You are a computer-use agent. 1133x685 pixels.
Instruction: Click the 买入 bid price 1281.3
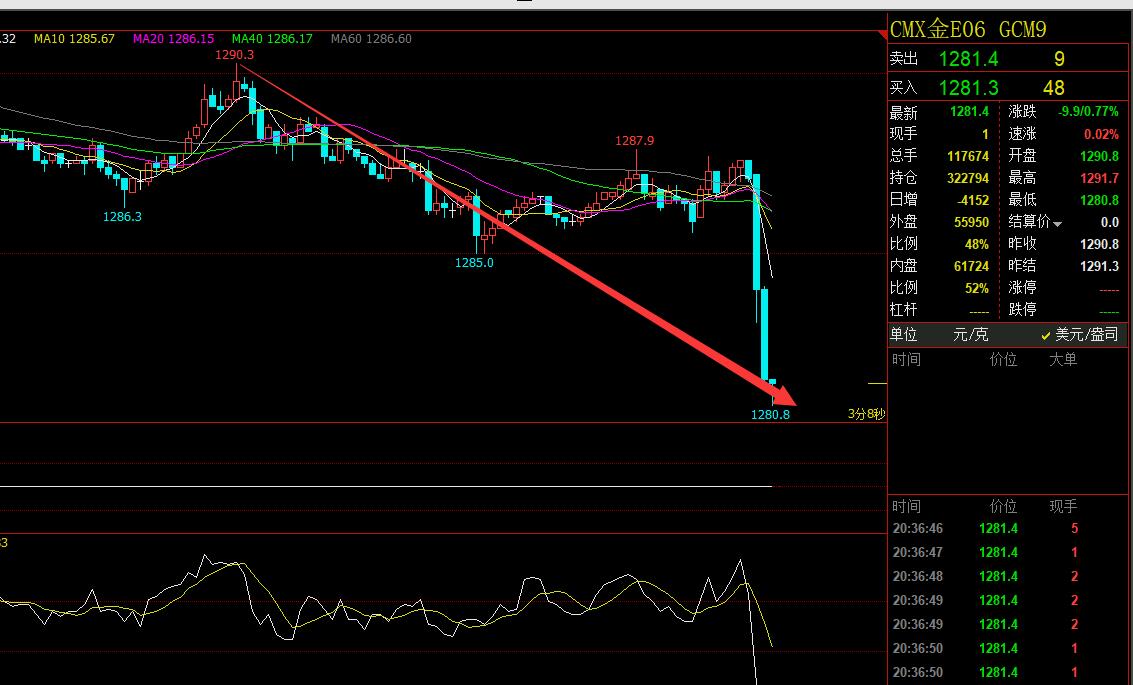tap(968, 88)
